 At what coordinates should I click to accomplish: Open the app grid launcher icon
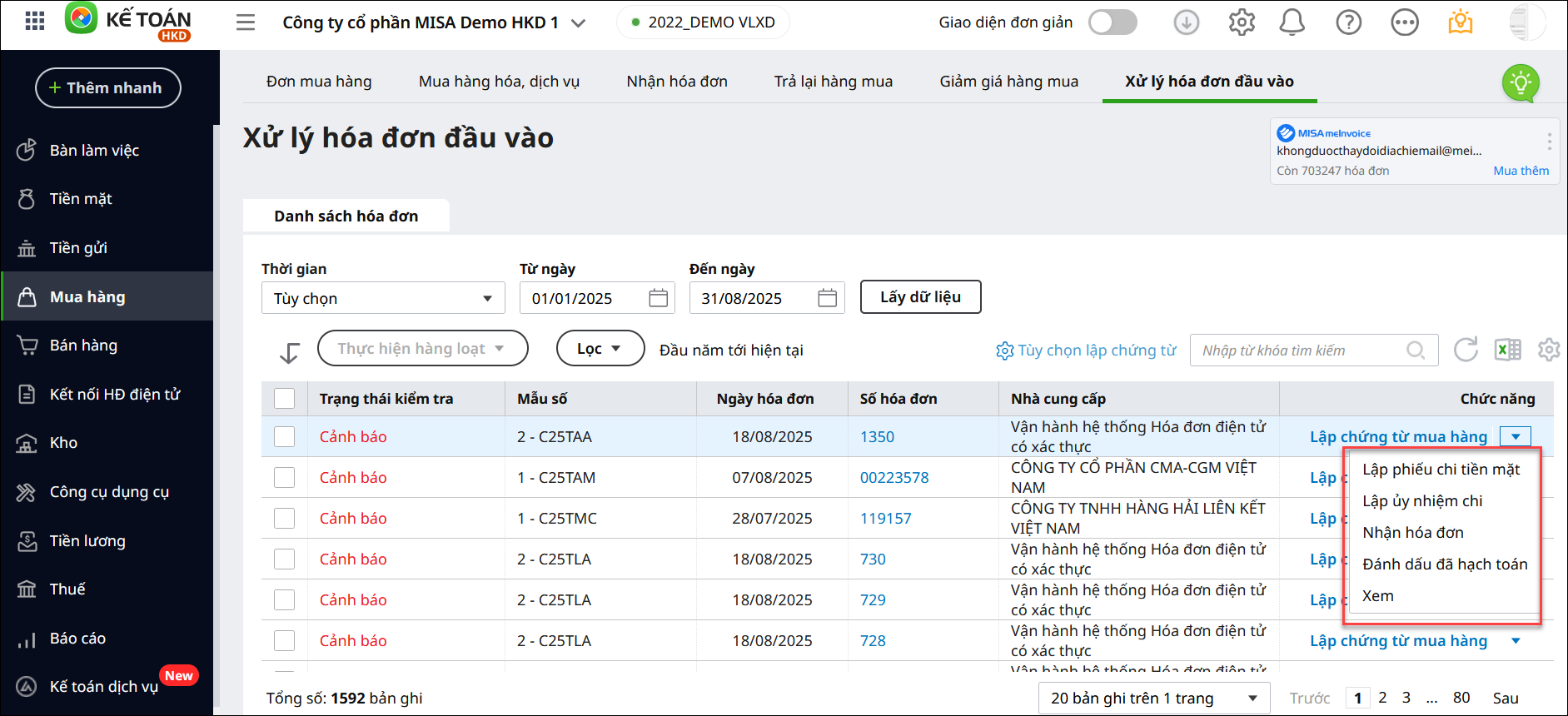[x=35, y=22]
